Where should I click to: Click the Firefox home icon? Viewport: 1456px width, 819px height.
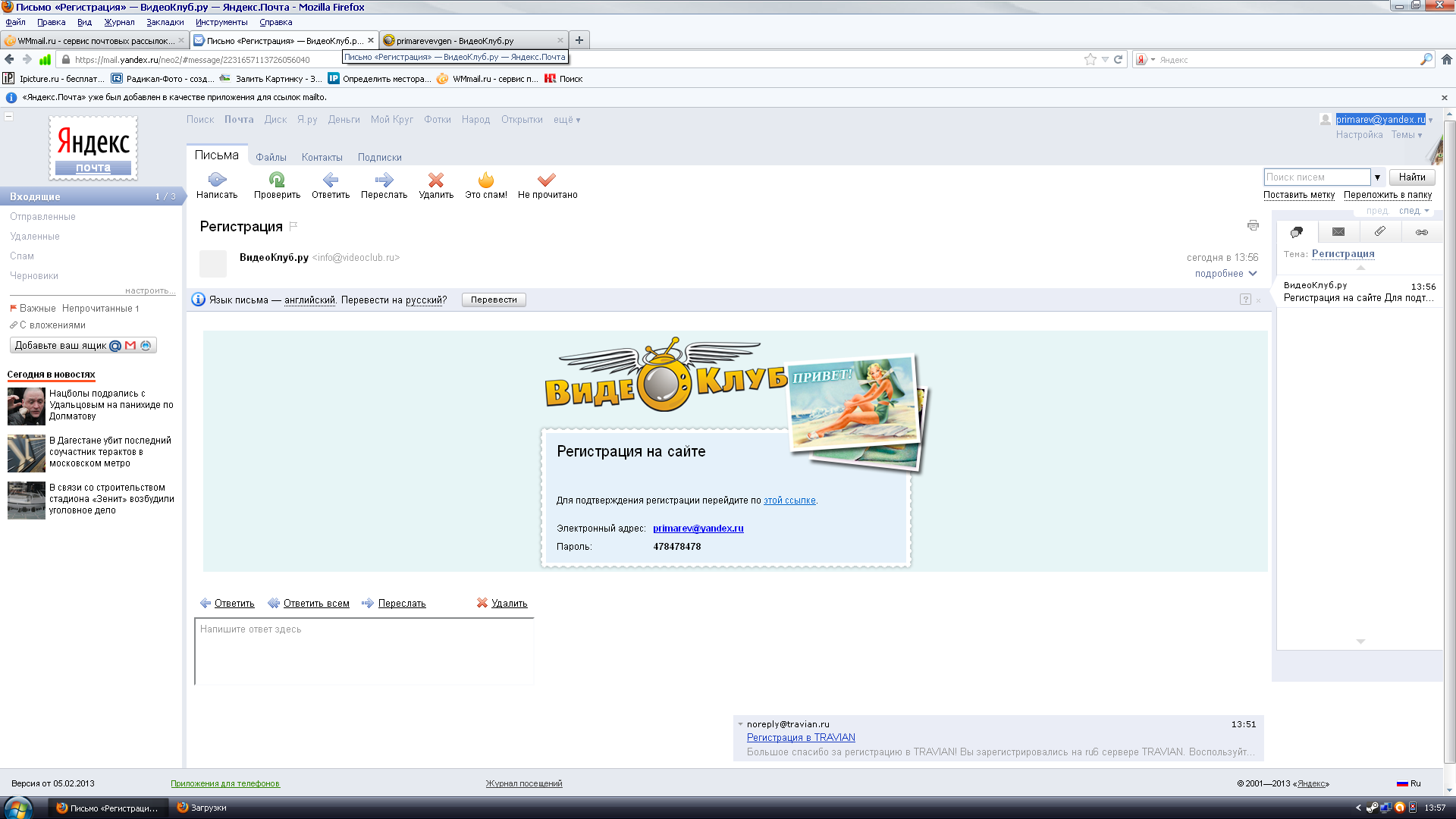click(x=1447, y=59)
